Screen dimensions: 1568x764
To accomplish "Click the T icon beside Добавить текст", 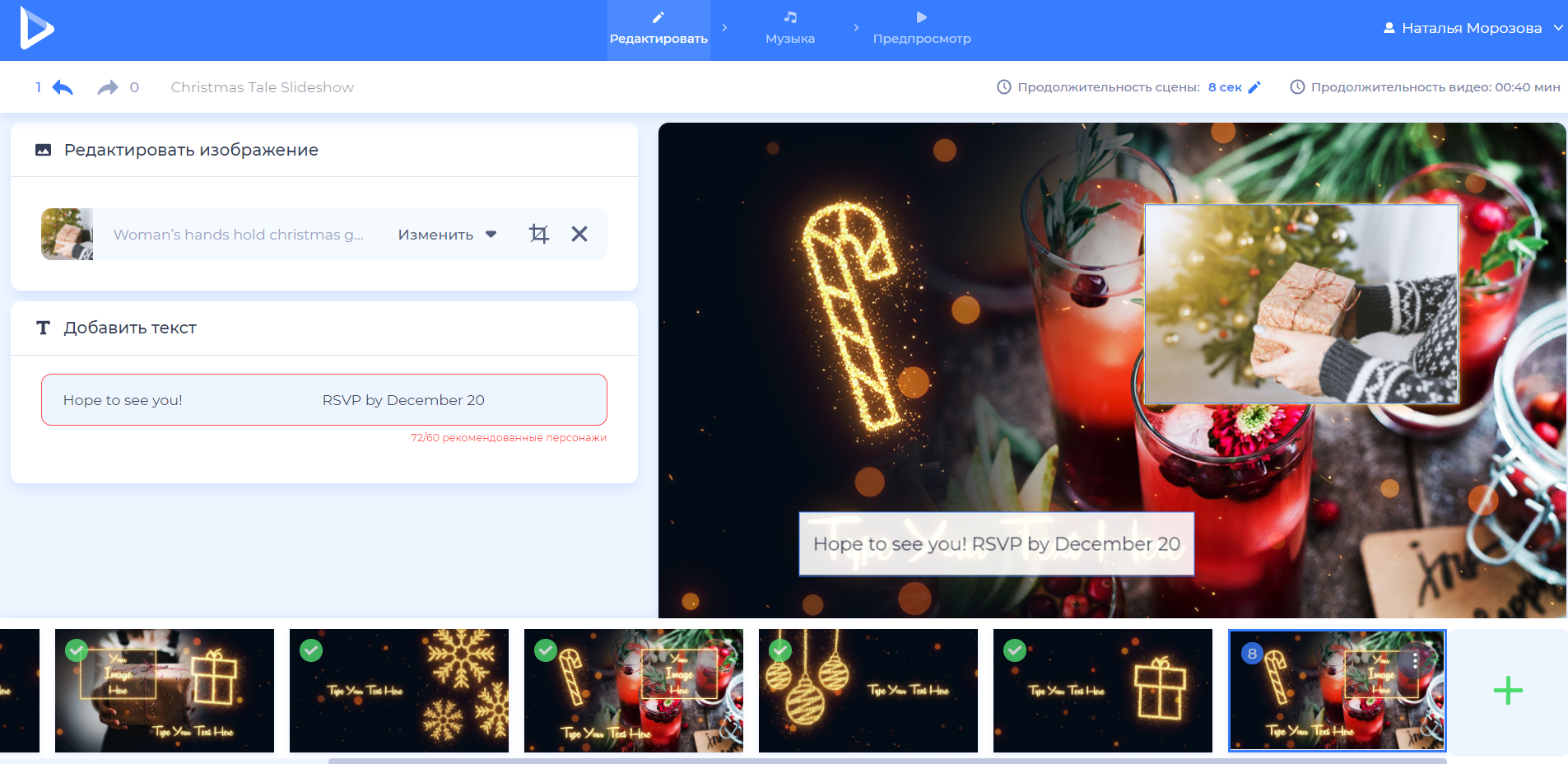I will (x=44, y=328).
